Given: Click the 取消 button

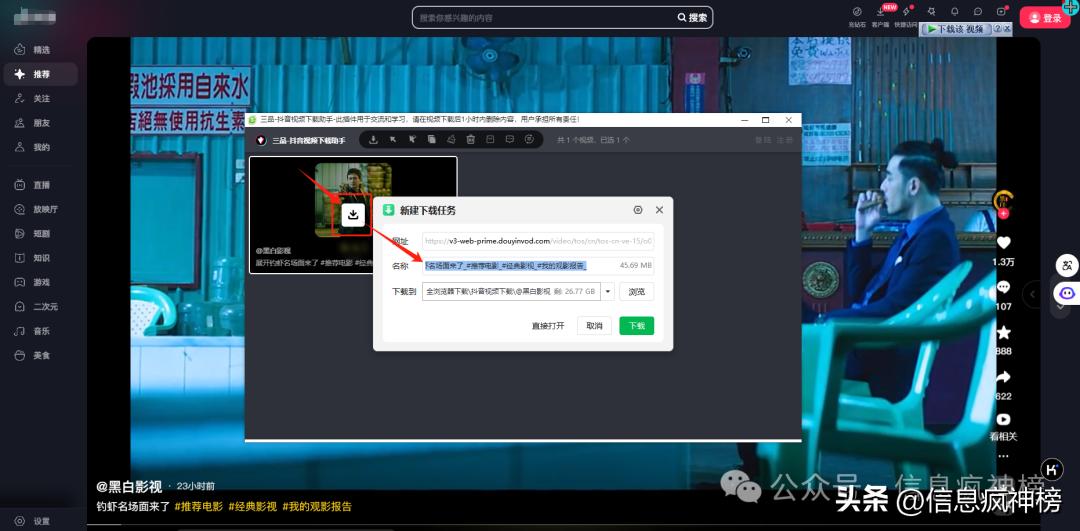Looking at the screenshot, I should [594, 326].
